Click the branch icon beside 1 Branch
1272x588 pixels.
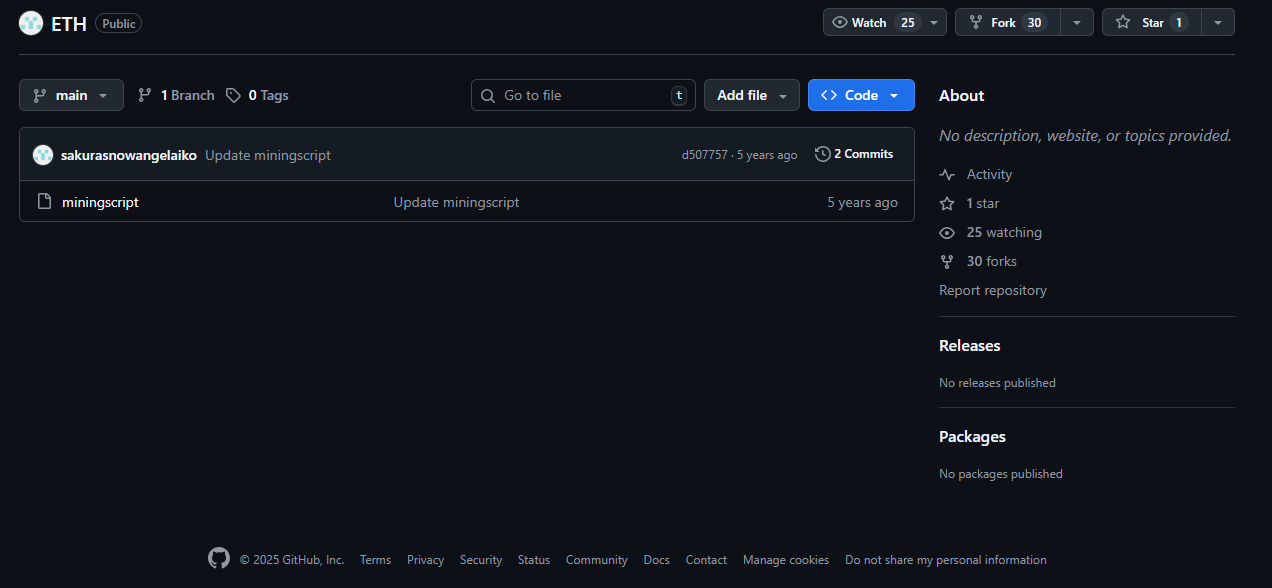tap(145, 96)
